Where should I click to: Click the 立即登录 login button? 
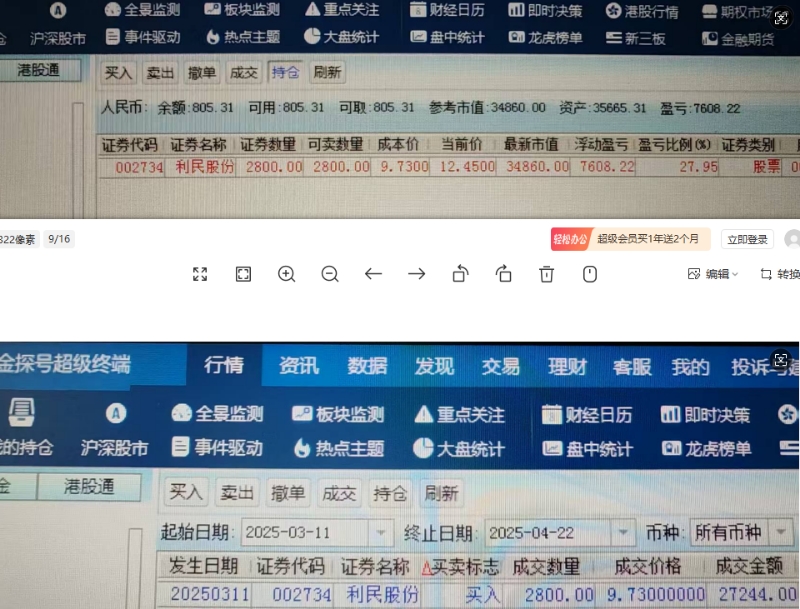point(747,239)
